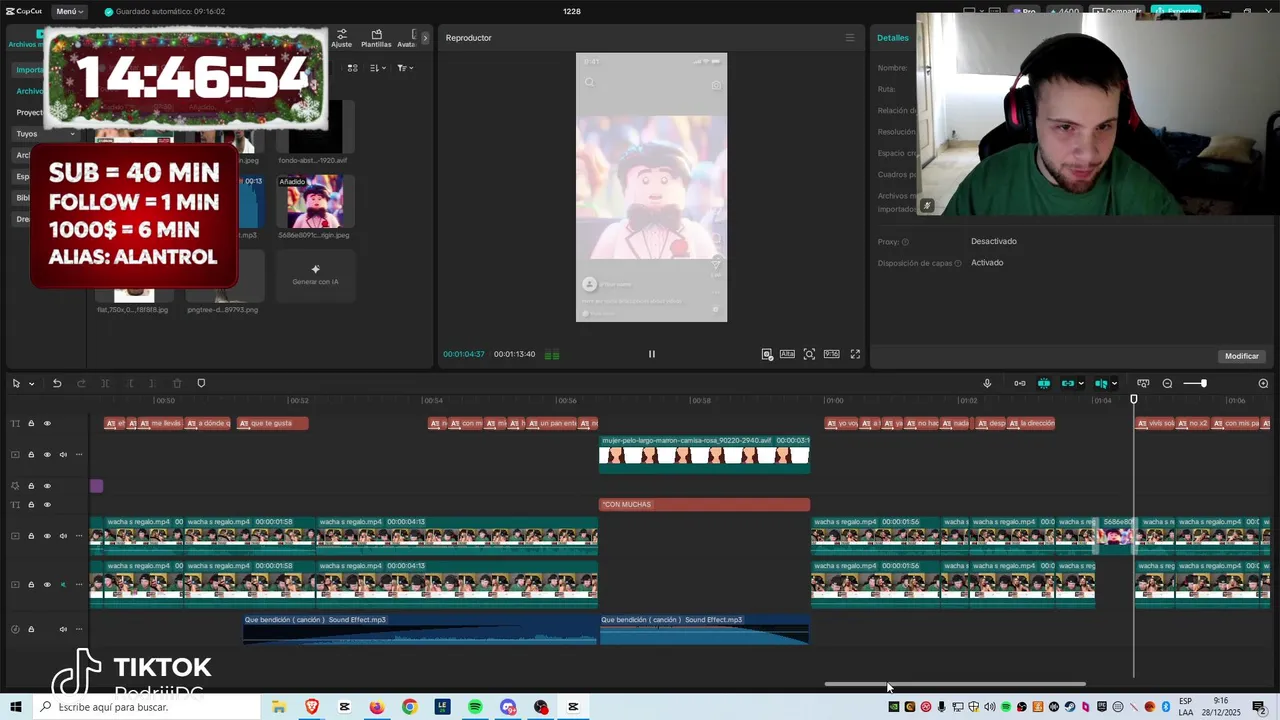Zoom out the timeline with minus magnifier
This screenshot has width=1280, height=720.
coord(1167,383)
